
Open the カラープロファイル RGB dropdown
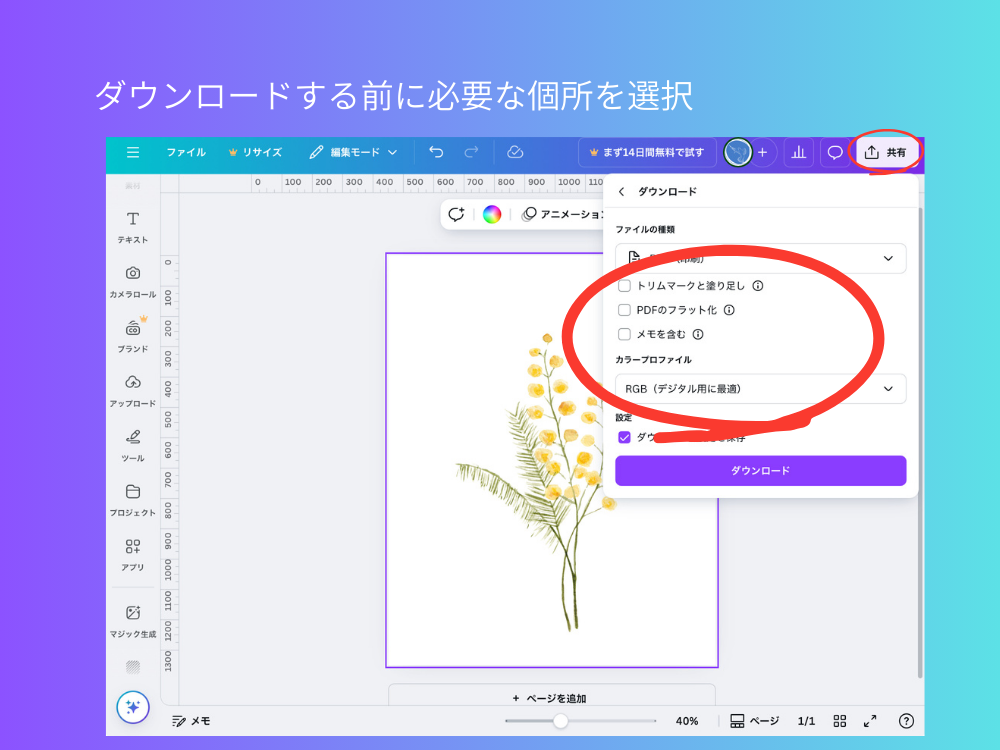click(x=760, y=389)
